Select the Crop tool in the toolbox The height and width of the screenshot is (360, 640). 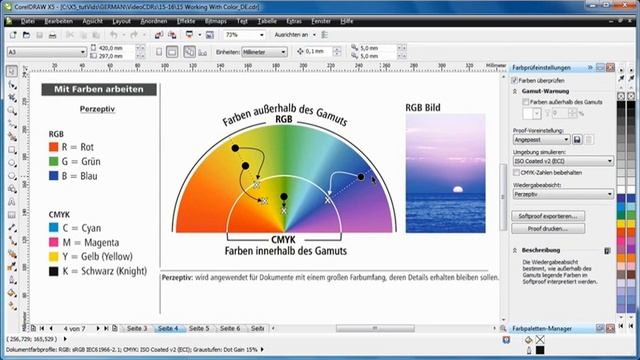coord(12,98)
